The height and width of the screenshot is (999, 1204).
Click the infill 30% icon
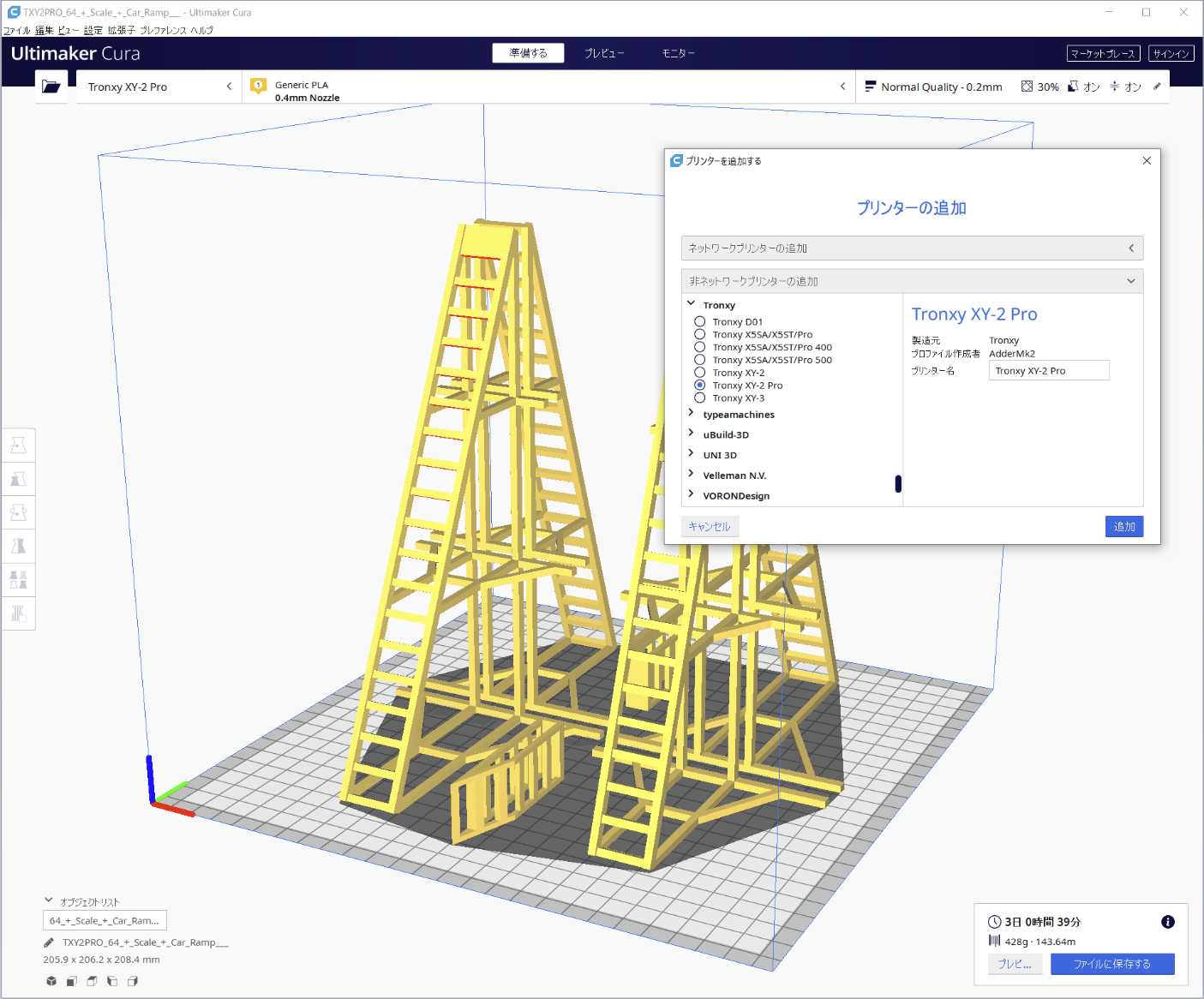click(1027, 87)
